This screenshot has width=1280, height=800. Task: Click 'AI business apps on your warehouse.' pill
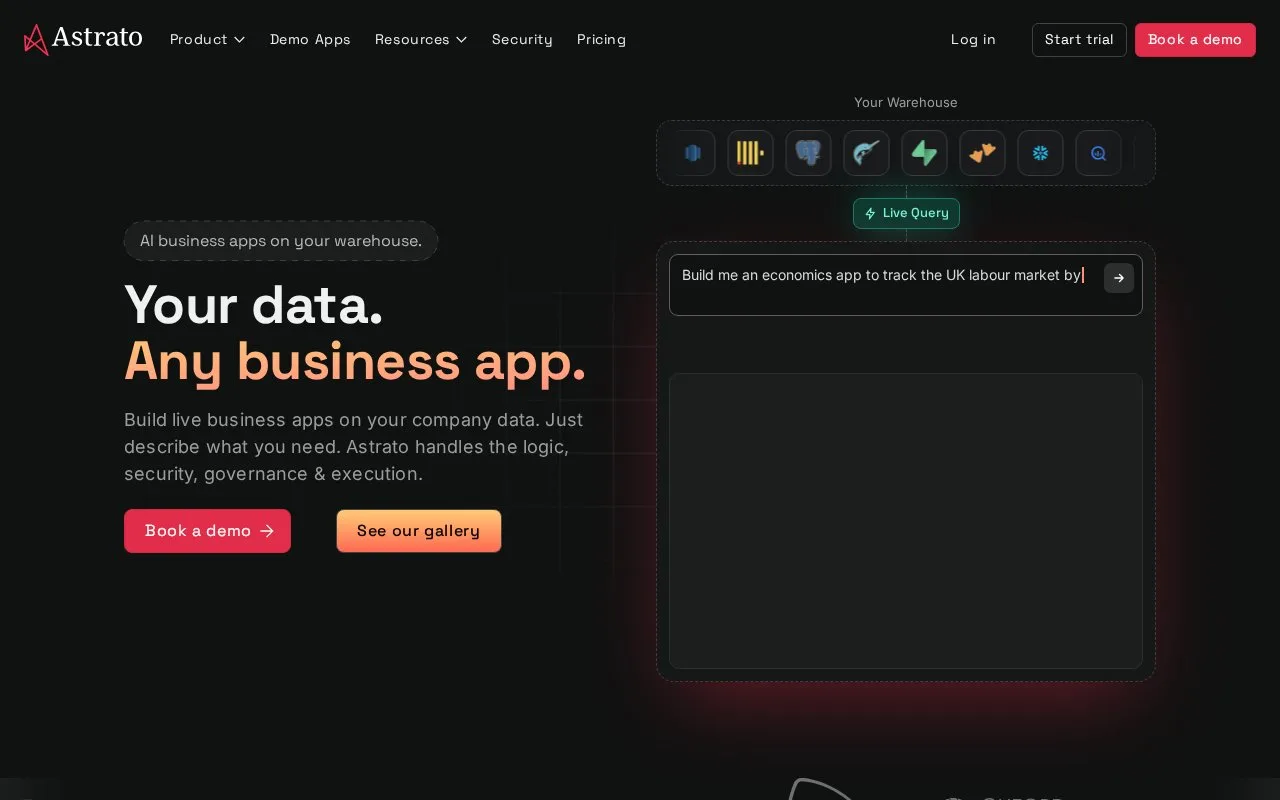281,241
